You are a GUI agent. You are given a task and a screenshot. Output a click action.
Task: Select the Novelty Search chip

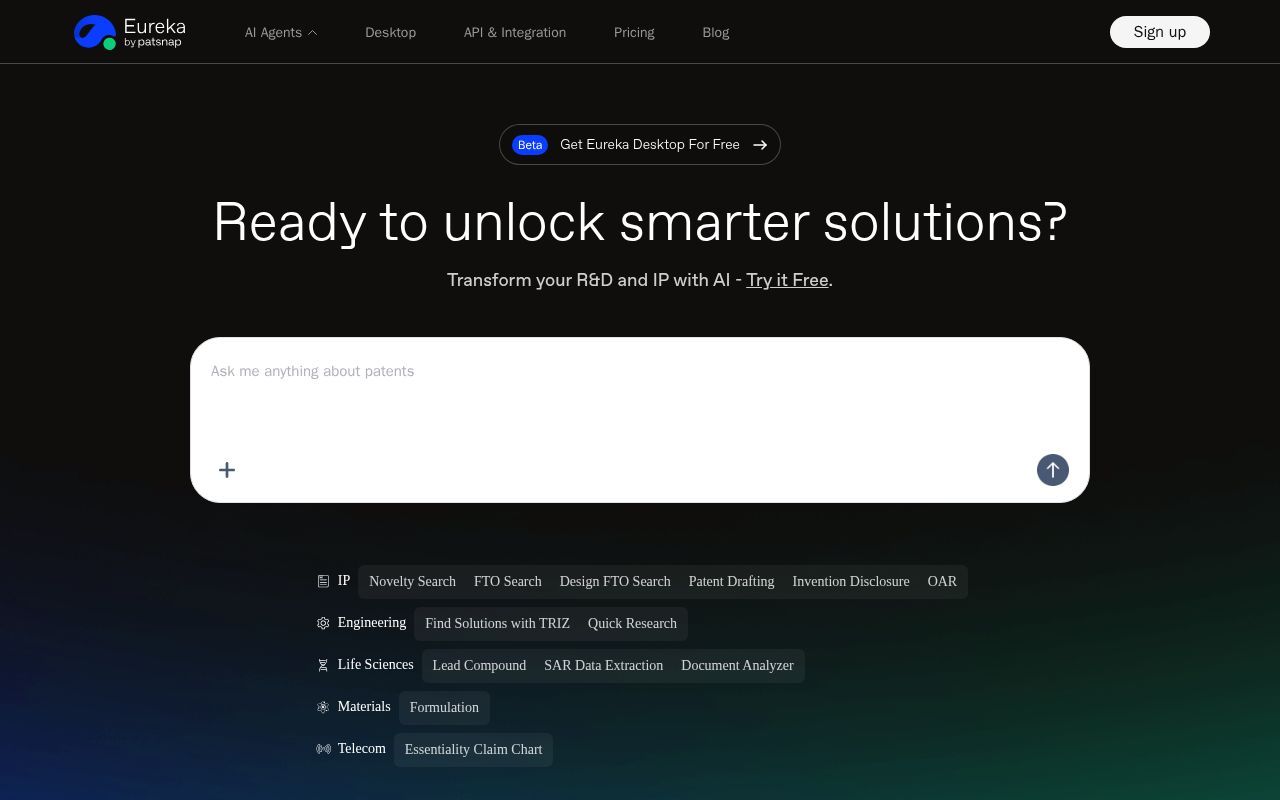[x=412, y=581]
